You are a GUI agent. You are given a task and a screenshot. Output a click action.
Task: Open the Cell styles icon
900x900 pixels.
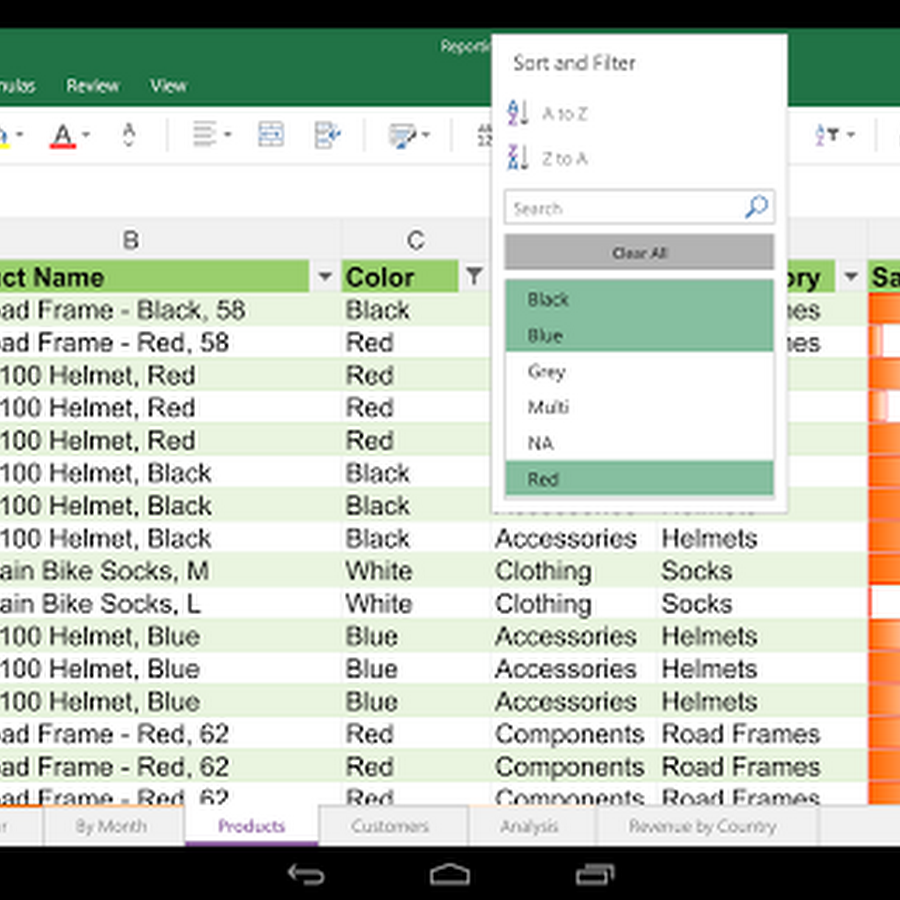click(402, 136)
